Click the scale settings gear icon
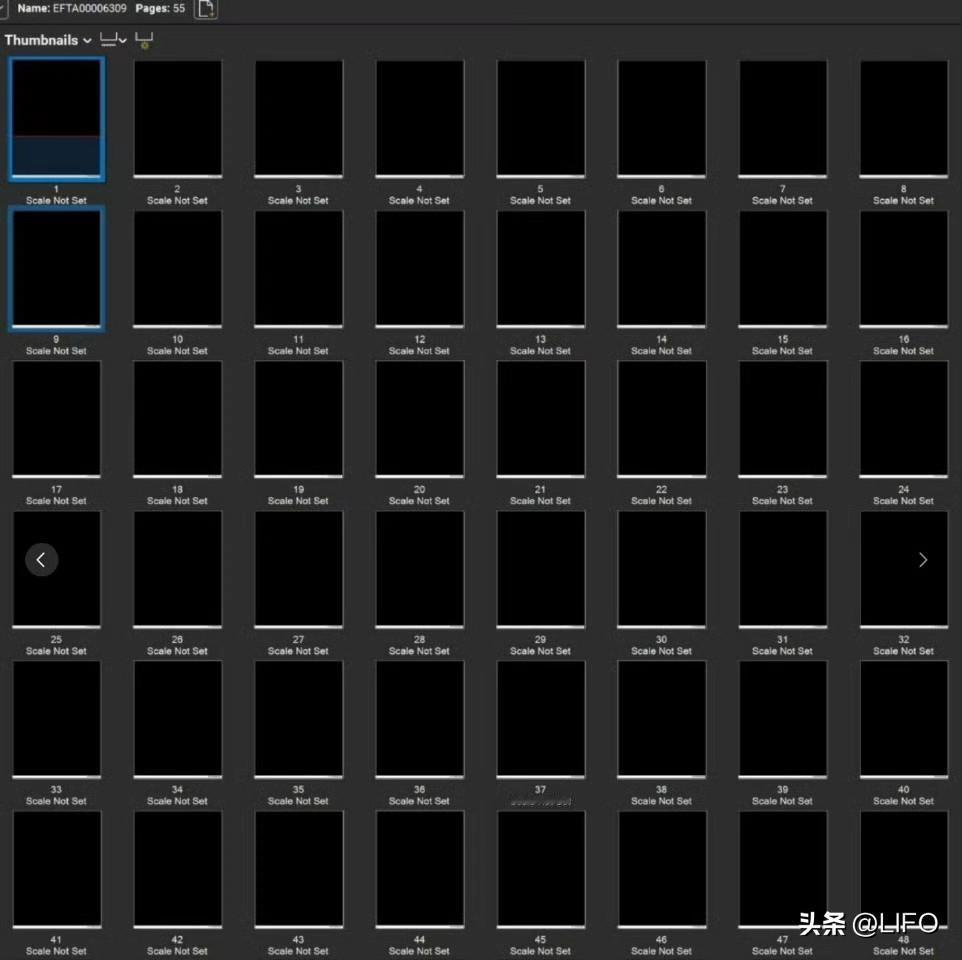The height and width of the screenshot is (960, 962). click(x=144, y=40)
